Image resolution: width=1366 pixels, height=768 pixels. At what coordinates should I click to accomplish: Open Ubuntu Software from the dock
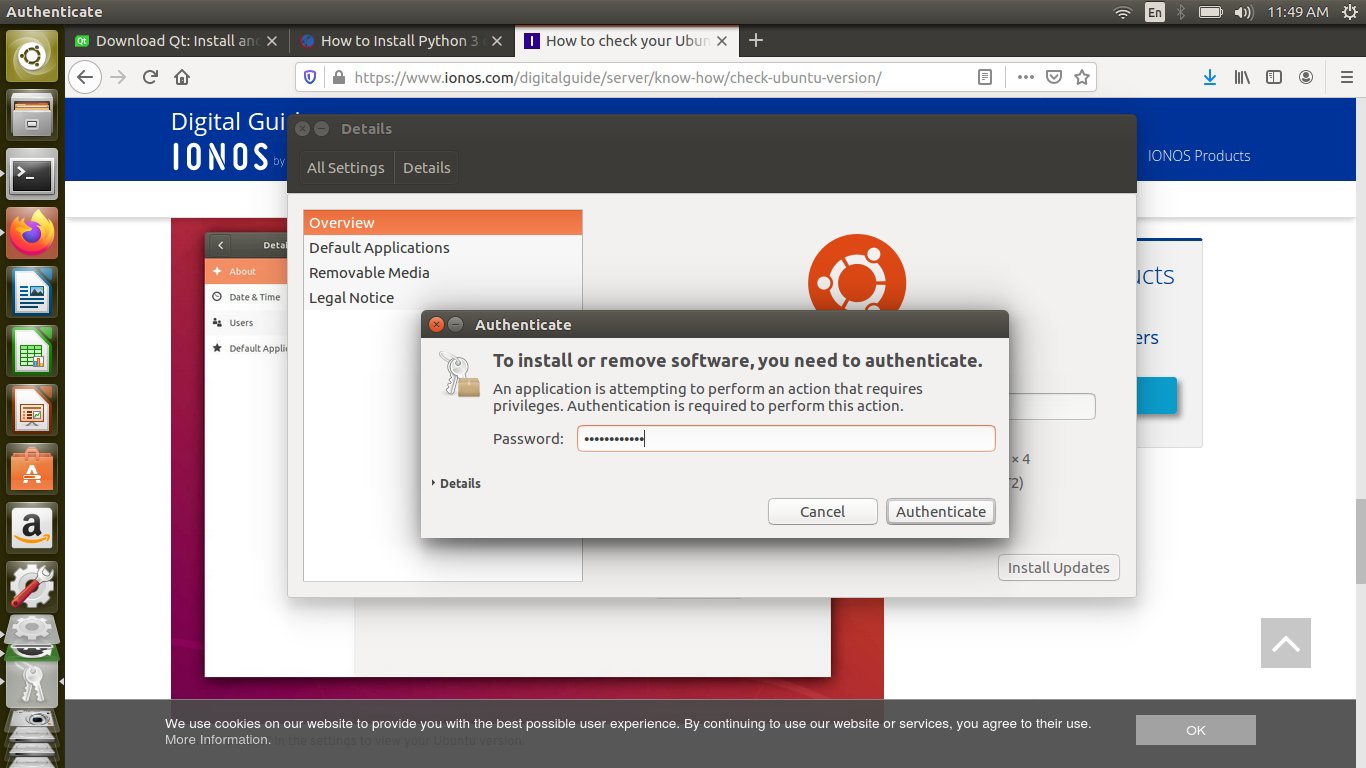[x=32, y=467]
